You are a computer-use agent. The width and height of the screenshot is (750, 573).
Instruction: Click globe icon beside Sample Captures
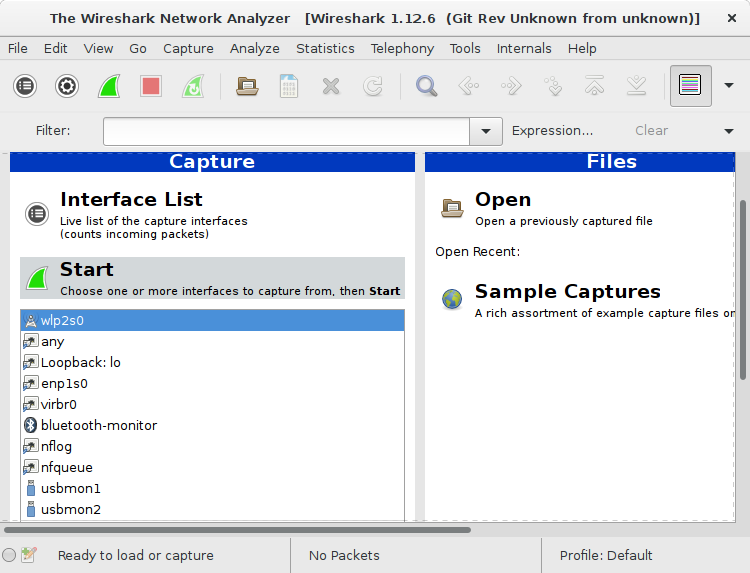pyautogui.click(x=452, y=299)
